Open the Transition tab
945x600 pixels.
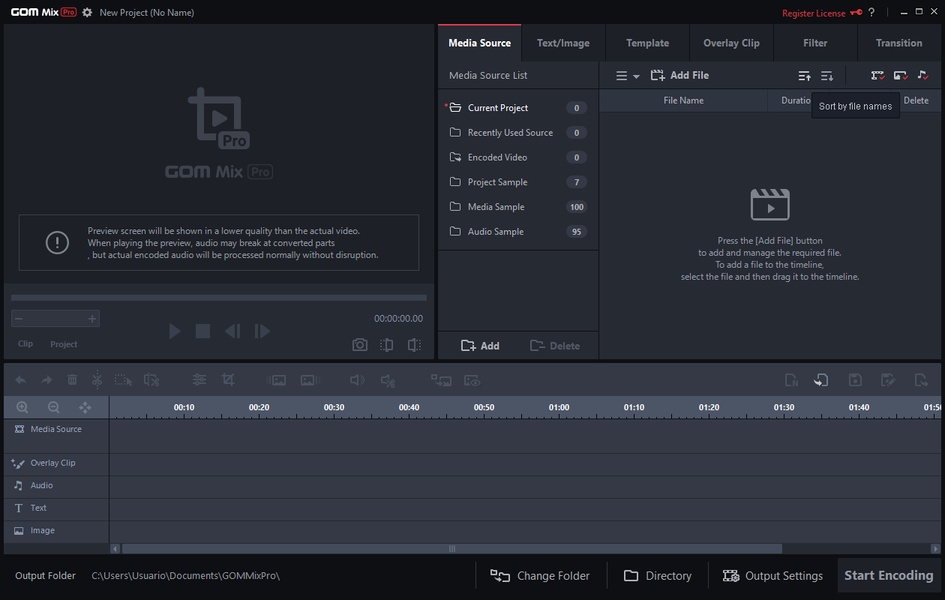(x=898, y=43)
